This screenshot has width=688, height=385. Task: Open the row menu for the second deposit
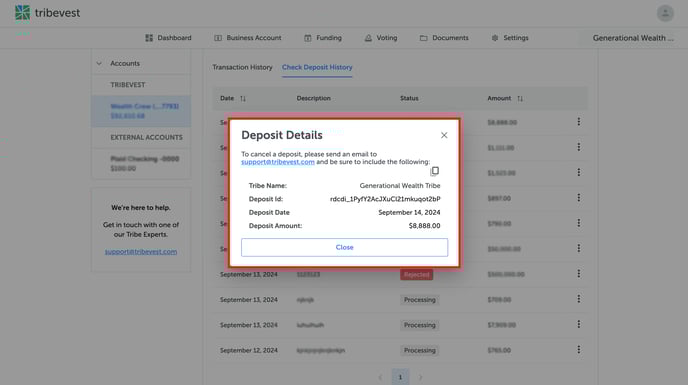tap(579, 147)
